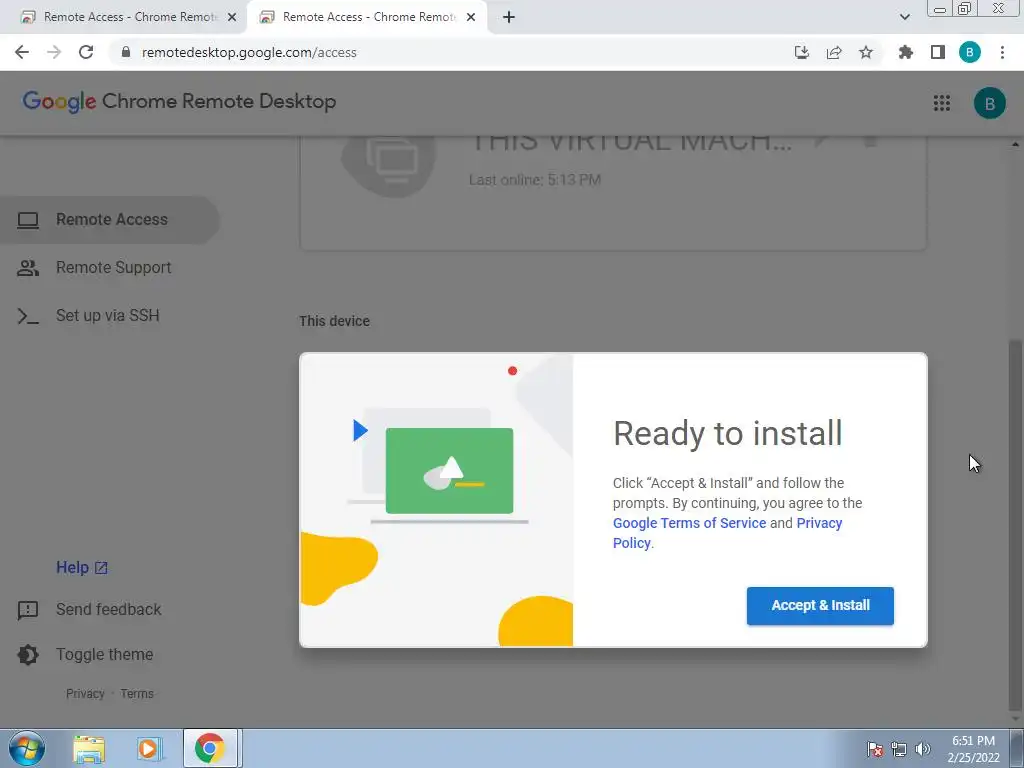The image size is (1024, 768).
Task: Click the page vertical scrollbar thumb
Action: click(x=1015, y=526)
